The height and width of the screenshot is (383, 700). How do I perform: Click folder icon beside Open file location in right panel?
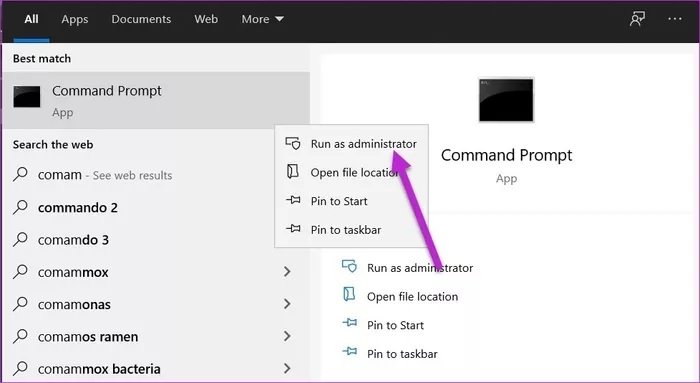(349, 295)
